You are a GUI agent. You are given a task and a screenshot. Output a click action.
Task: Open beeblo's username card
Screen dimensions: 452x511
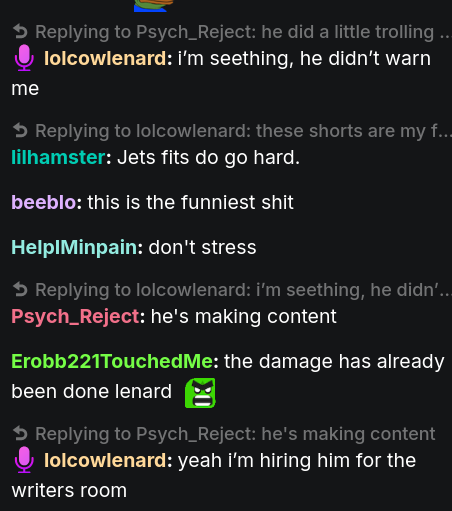(44, 202)
